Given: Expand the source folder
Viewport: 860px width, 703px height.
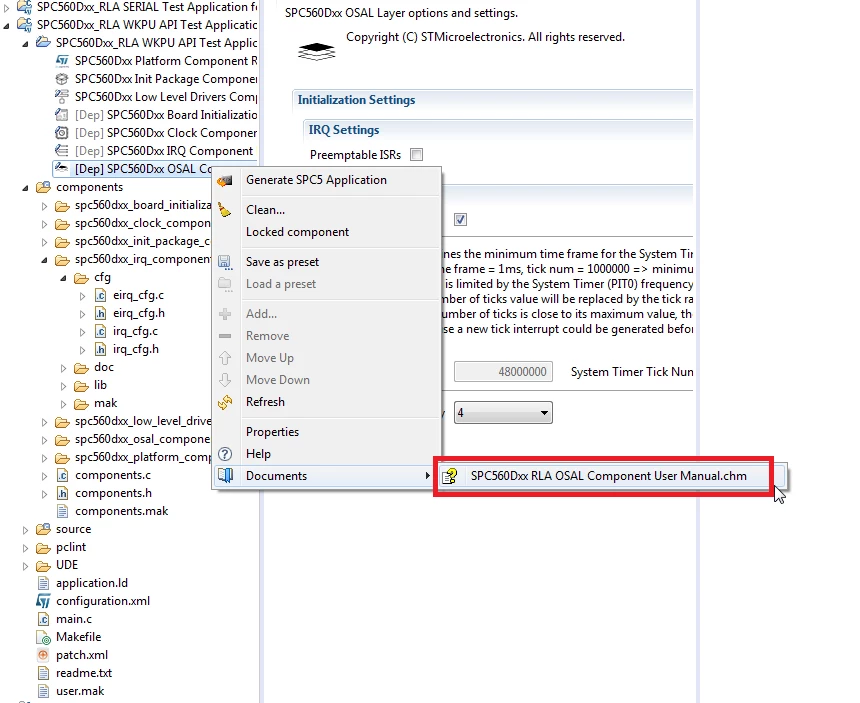Looking at the screenshot, I should tap(25, 530).
